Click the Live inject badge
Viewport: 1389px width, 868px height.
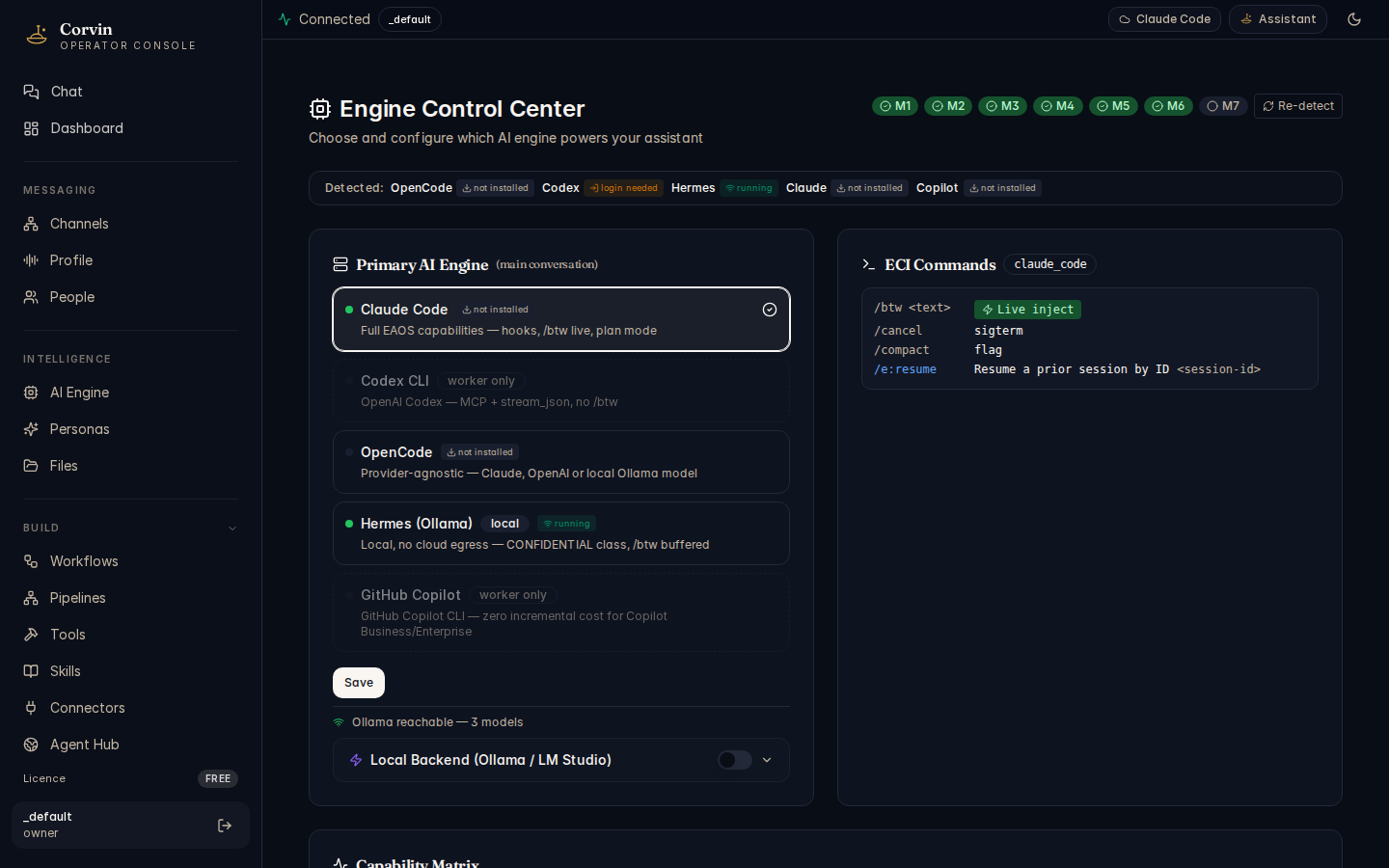1027,310
